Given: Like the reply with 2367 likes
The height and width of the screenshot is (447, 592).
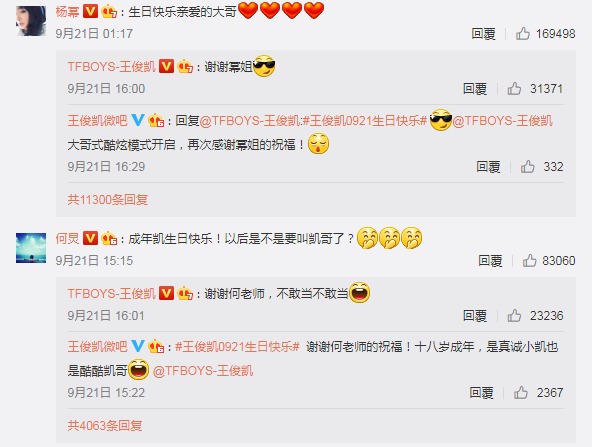Looking at the screenshot, I should [521, 393].
